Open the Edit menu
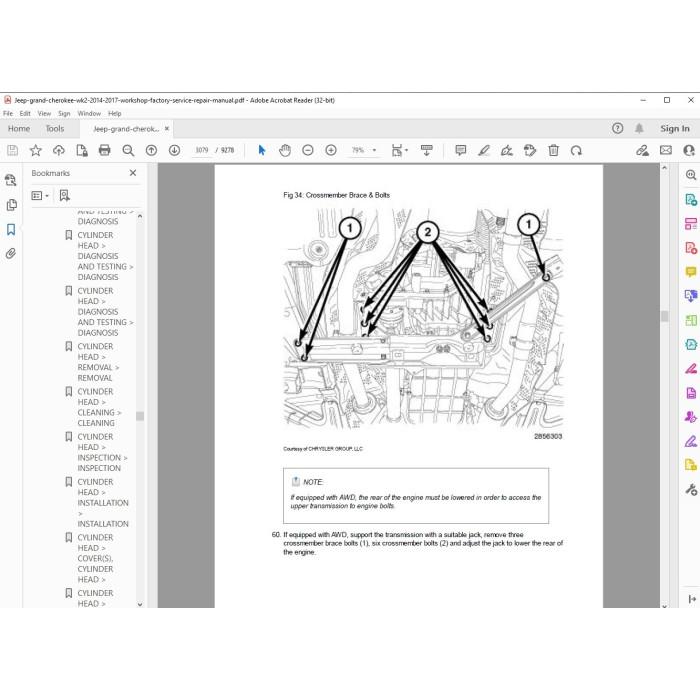The width and height of the screenshot is (700, 700). (25, 113)
